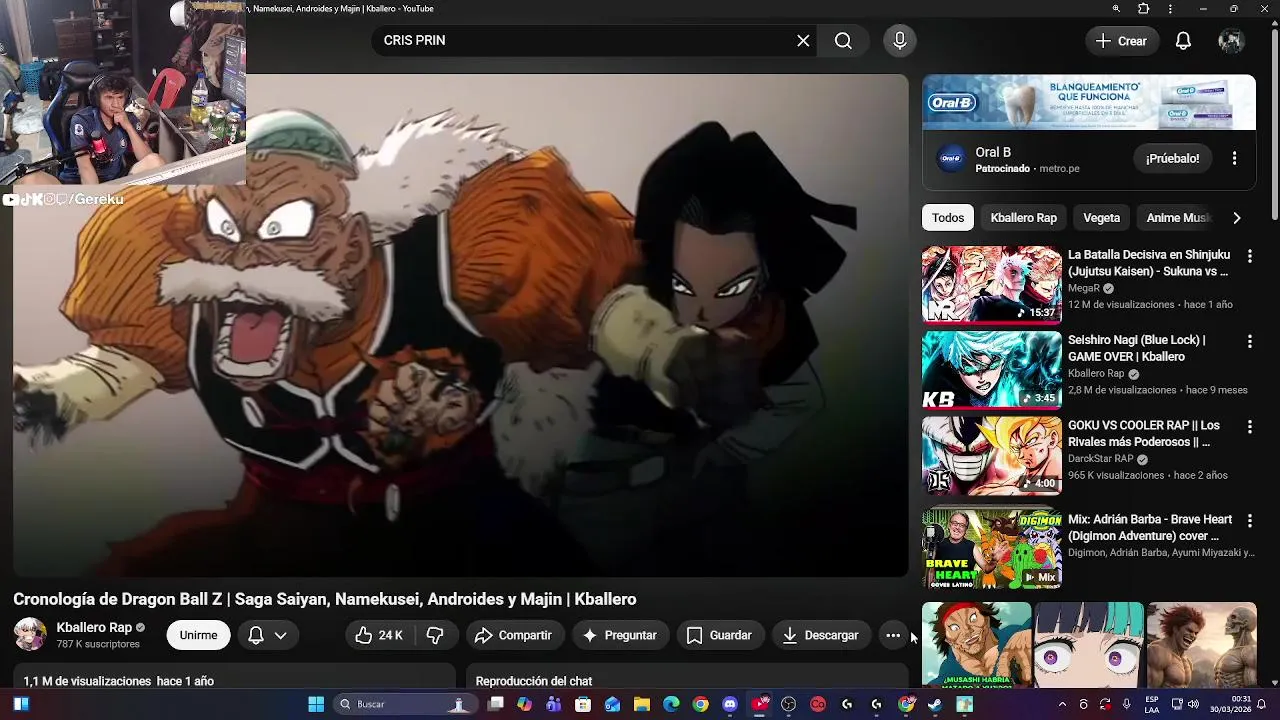Open Outlook from the taskbar
This screenshot has height=720, width=1280.
click(612, 704)
